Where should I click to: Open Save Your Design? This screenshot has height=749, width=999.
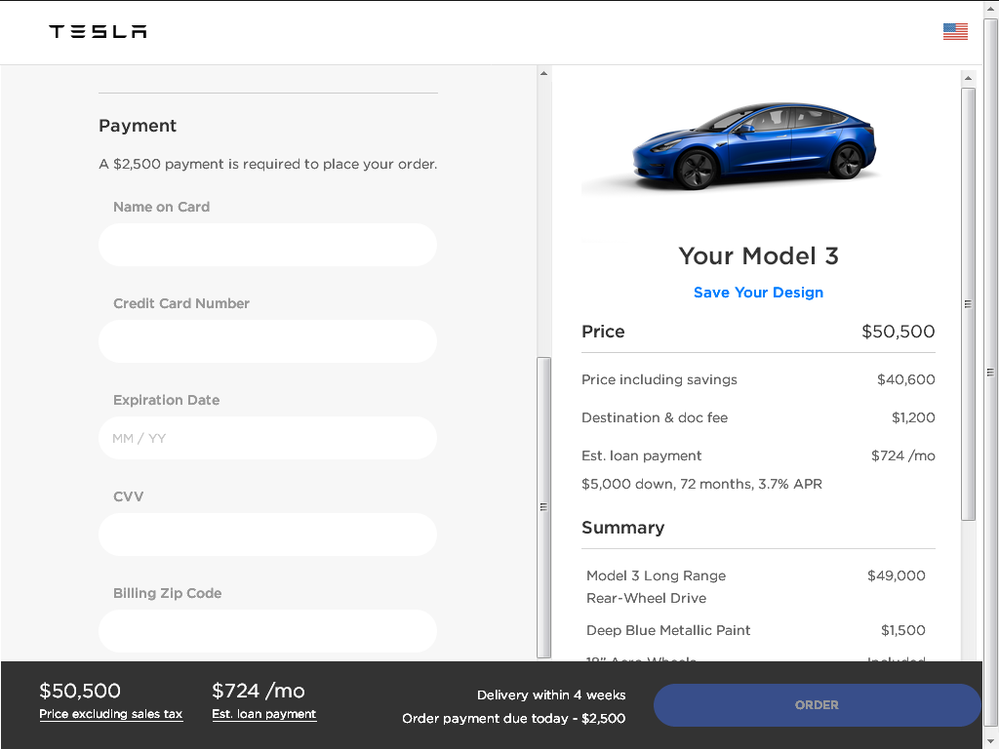coord(758,292)
